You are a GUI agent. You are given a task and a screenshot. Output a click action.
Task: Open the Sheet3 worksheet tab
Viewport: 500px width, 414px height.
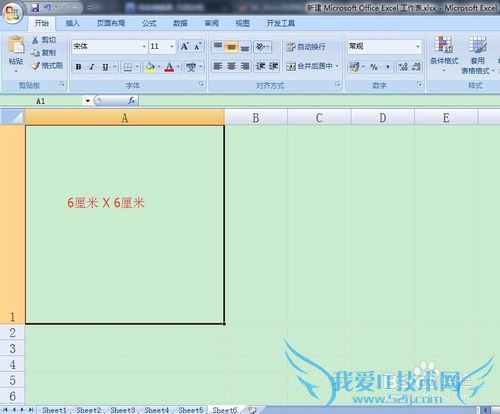[x=123, y=410]
